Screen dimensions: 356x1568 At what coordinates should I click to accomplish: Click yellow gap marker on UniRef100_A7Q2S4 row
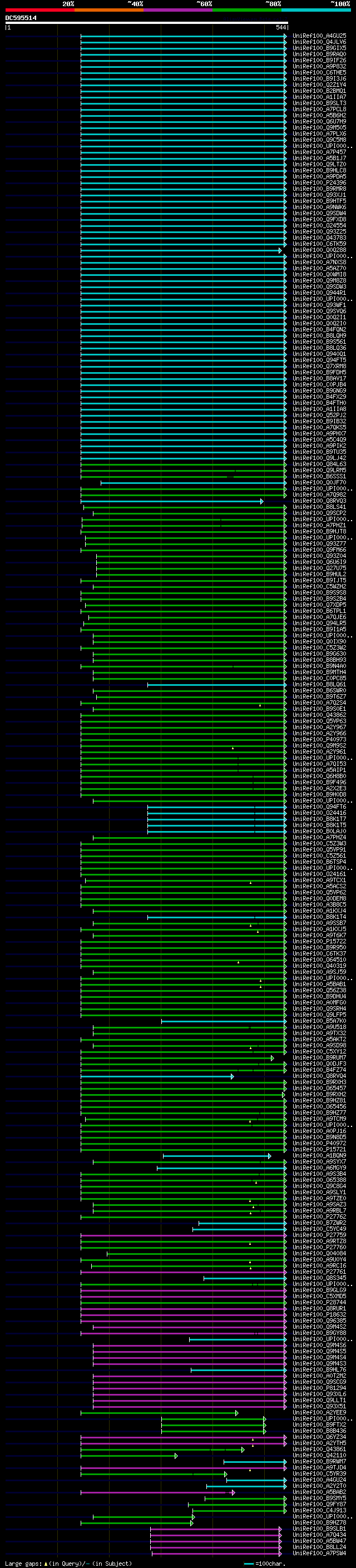click(260, 705)
